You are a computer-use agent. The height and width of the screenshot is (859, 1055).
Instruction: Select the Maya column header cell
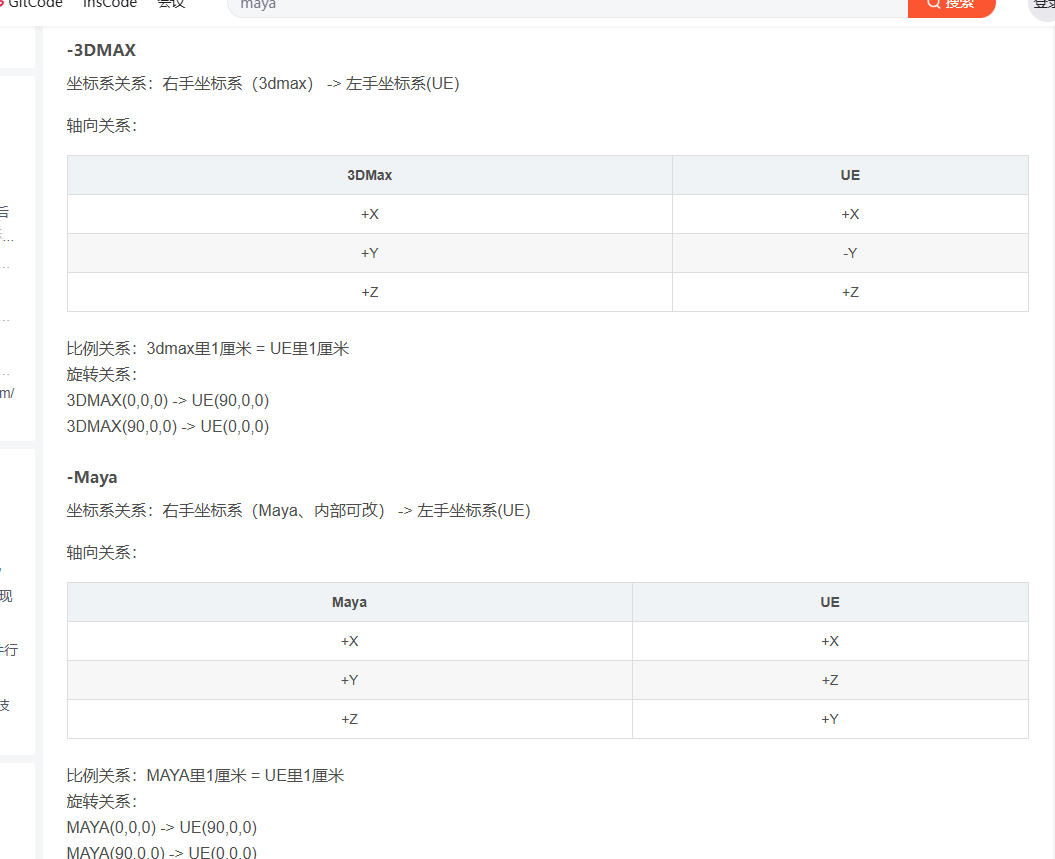click(349, 602)
